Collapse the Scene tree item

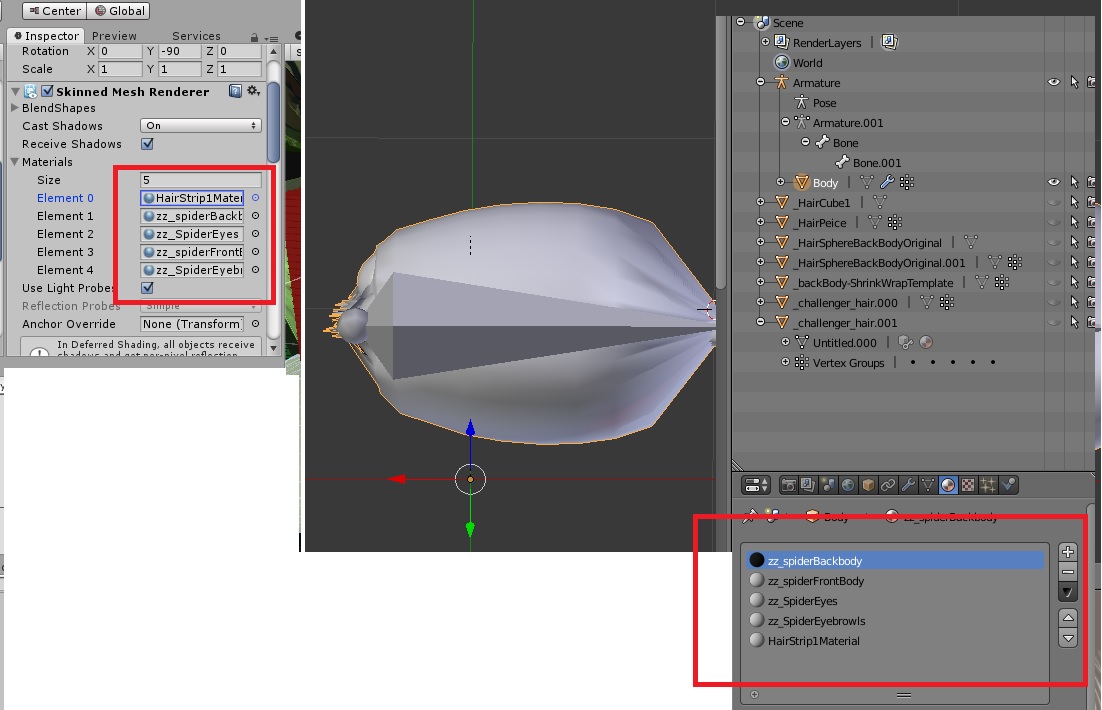[x=740, y=21]
